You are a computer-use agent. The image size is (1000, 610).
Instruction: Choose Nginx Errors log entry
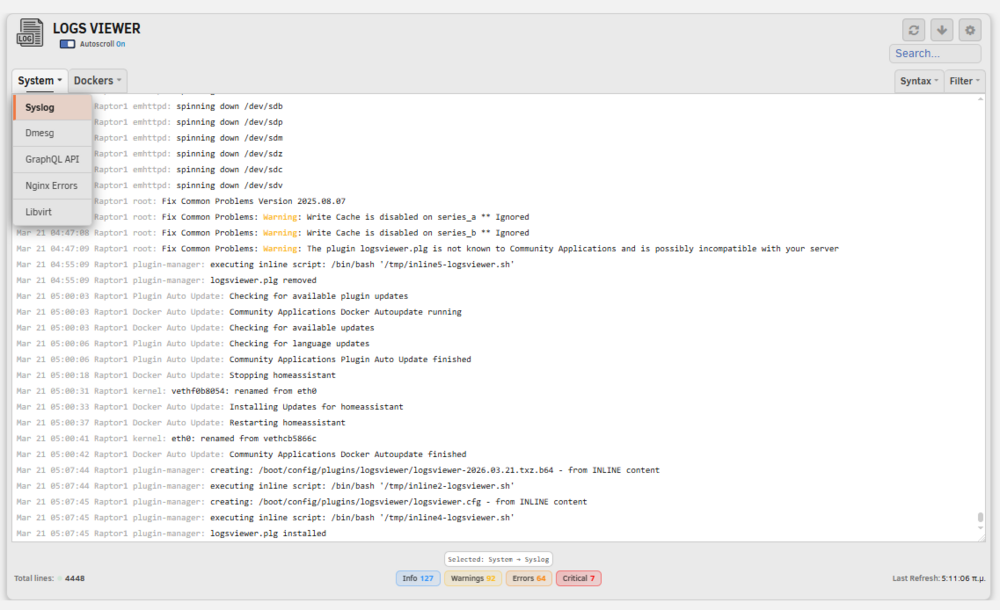click(52, 186)
